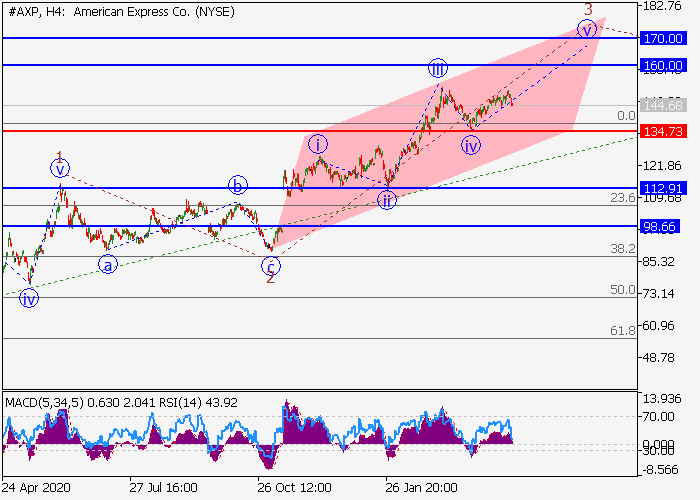700x500 pixels.
Task: Click the circled v label beneath red 3
Action: (587, 29)
